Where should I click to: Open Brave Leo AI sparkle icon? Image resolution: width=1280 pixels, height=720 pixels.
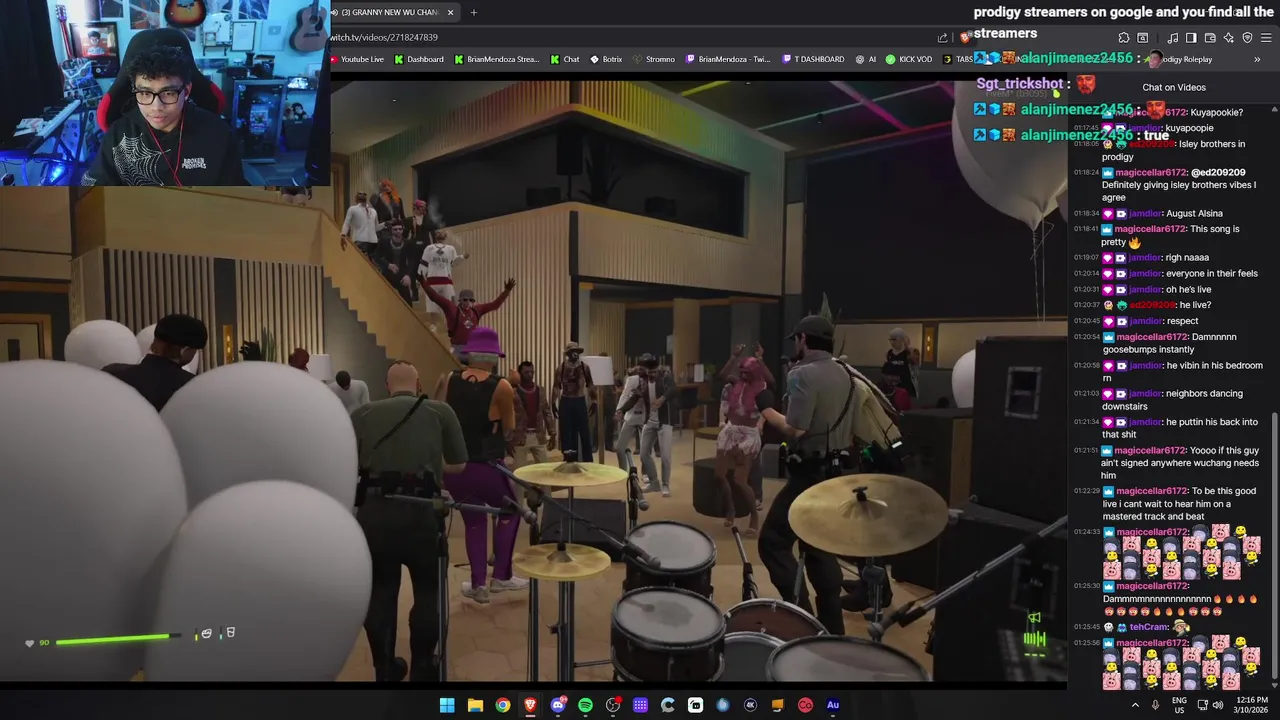click(1229, 38)
